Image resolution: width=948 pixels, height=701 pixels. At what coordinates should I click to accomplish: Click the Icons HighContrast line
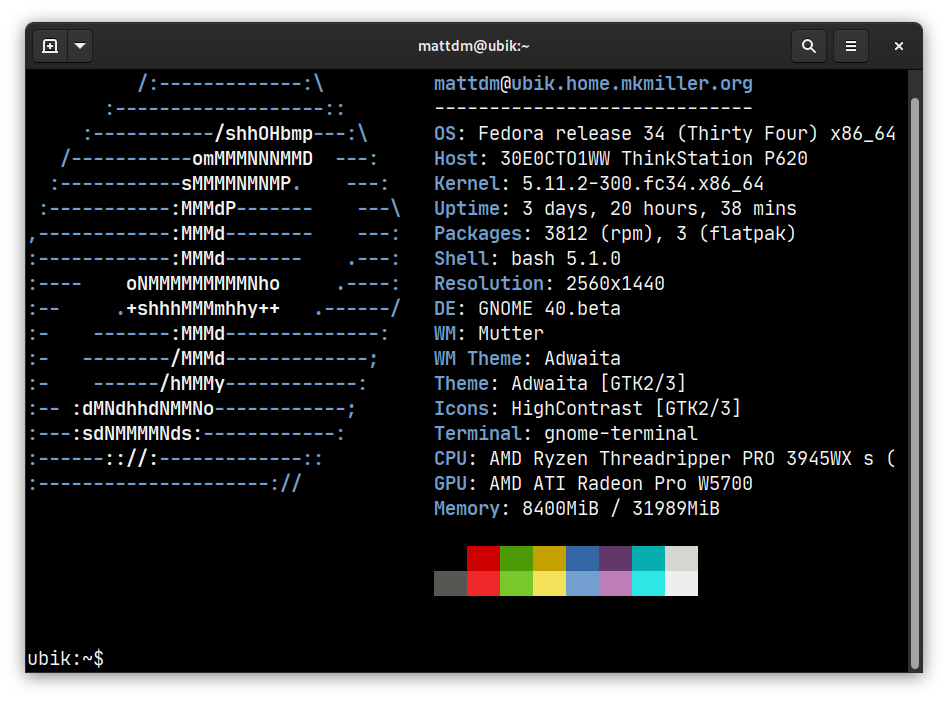coord(587,409)
